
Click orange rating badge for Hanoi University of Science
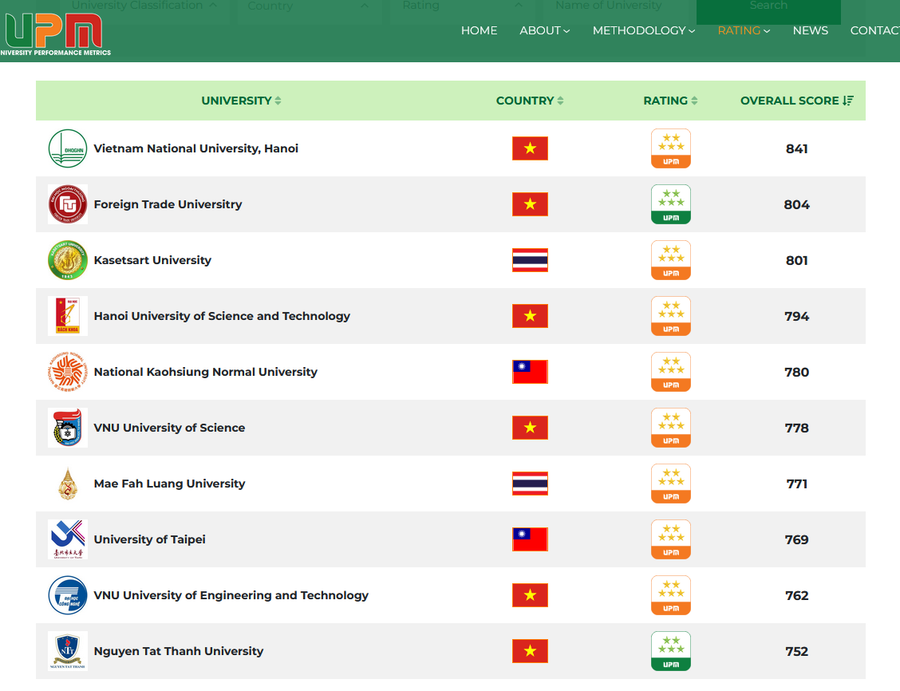670,316
